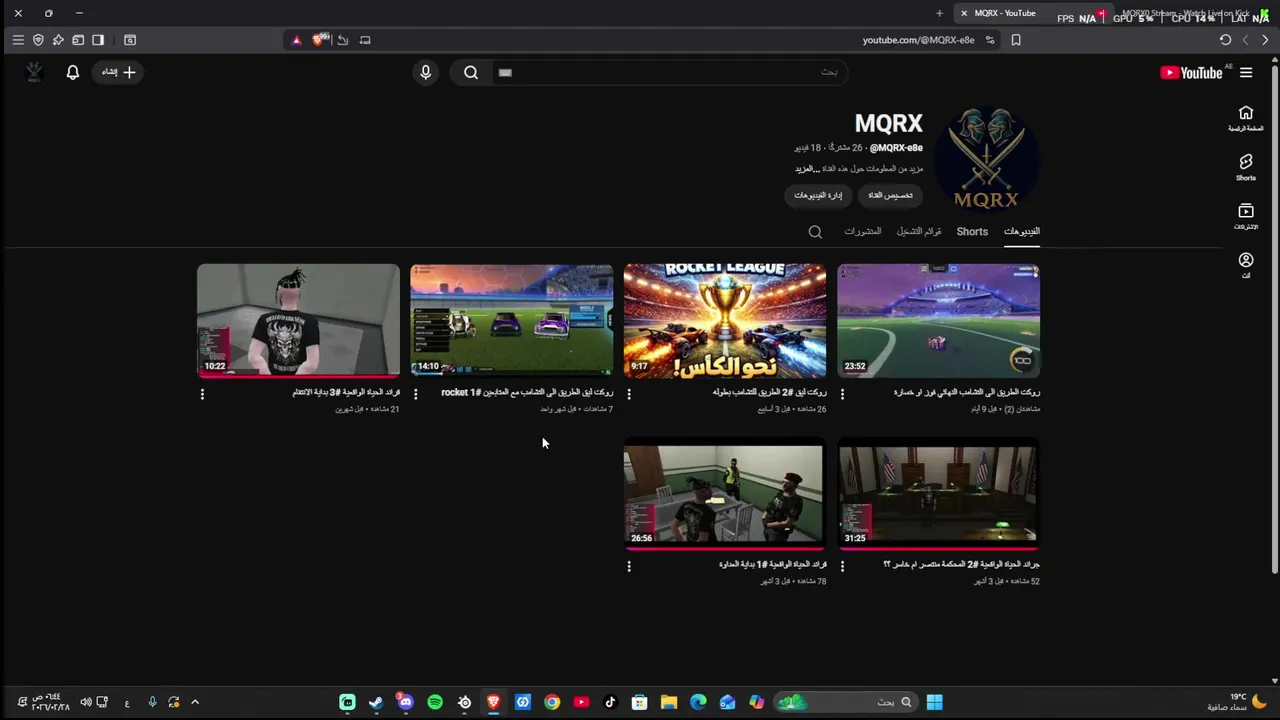Open Google Chrome from taskbar
The width and height of the screenshot is (1280, 720).
(552, 702)
